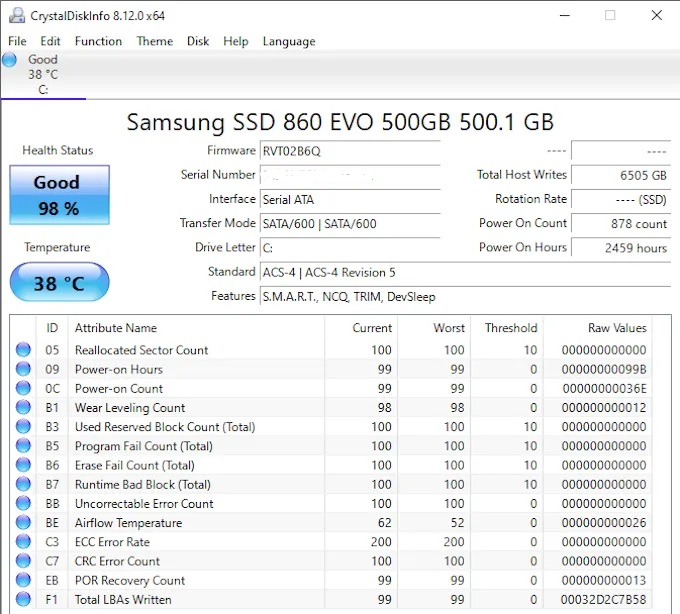Image resolution: width=680 pixels, height=614 pixels.
Task: Minimize the CrystalDiskInfo window
Action: [565, 16]
